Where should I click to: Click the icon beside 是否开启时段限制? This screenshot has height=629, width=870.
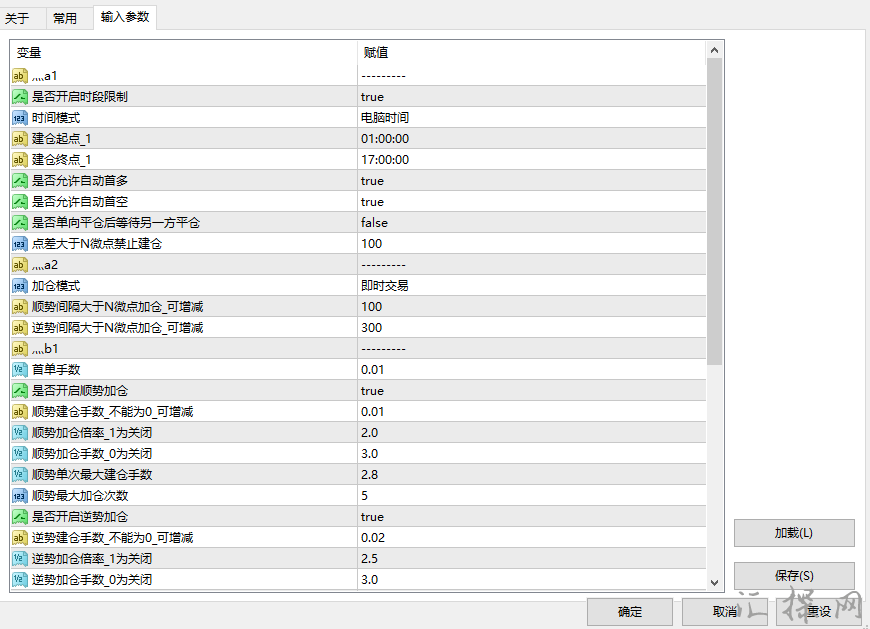click(x=20, y=97)
